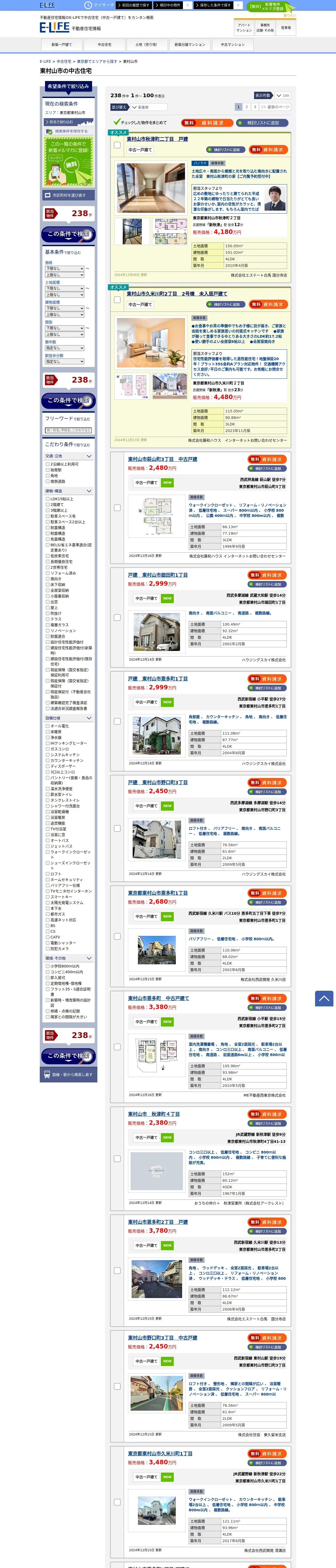
Task: Open the 東村山市秋津町二丁目 戸建 listing title
Action: (157, 139)
